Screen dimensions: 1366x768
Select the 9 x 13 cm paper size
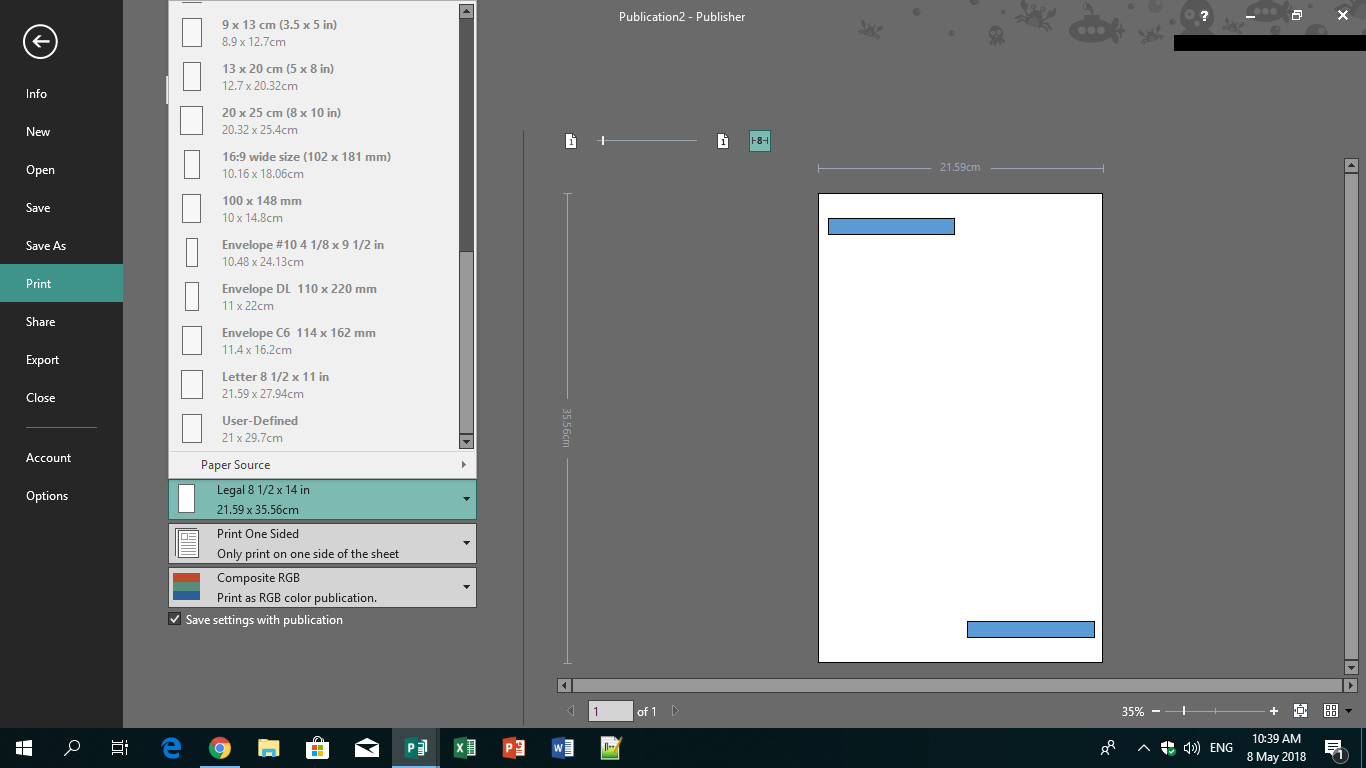tap(314, 33)
